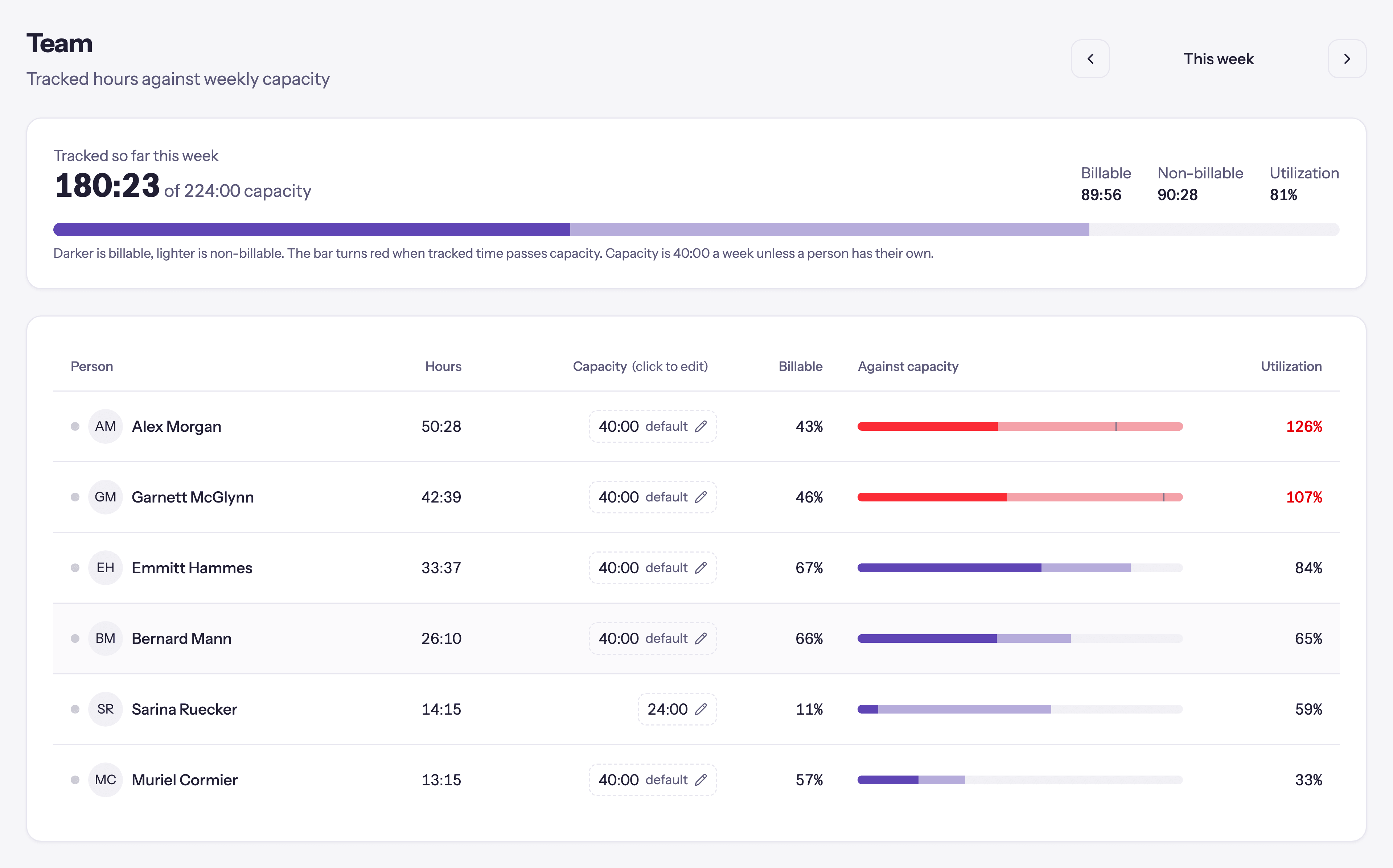
Task: Click Sarina Ruecker's SR avatar
Action: click(105, 709)
